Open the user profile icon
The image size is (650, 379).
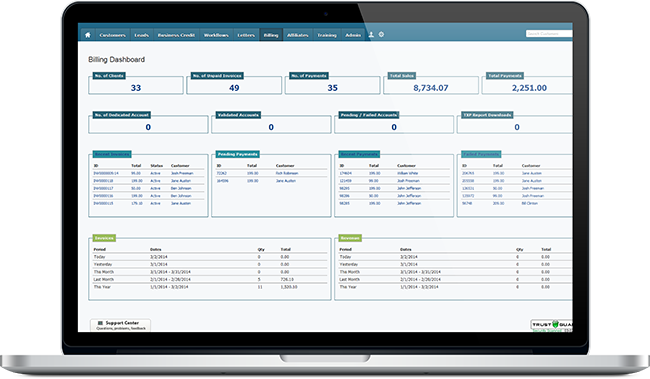tap(371, 35)
